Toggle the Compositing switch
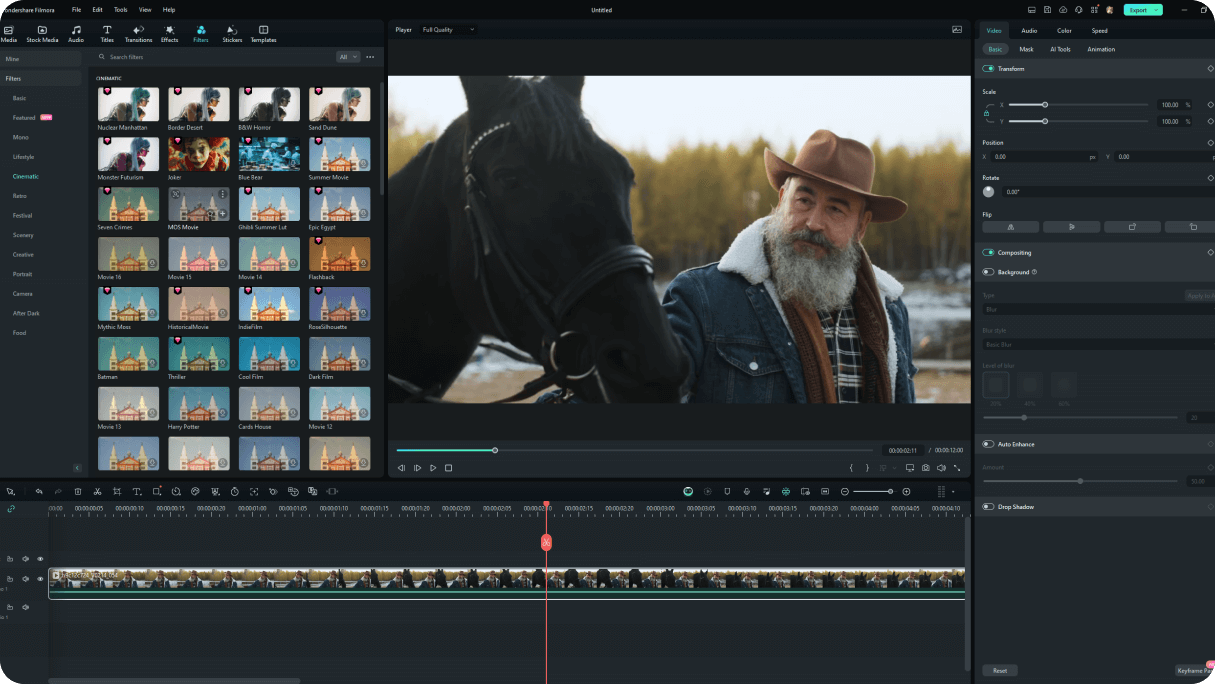 point(989,252)
